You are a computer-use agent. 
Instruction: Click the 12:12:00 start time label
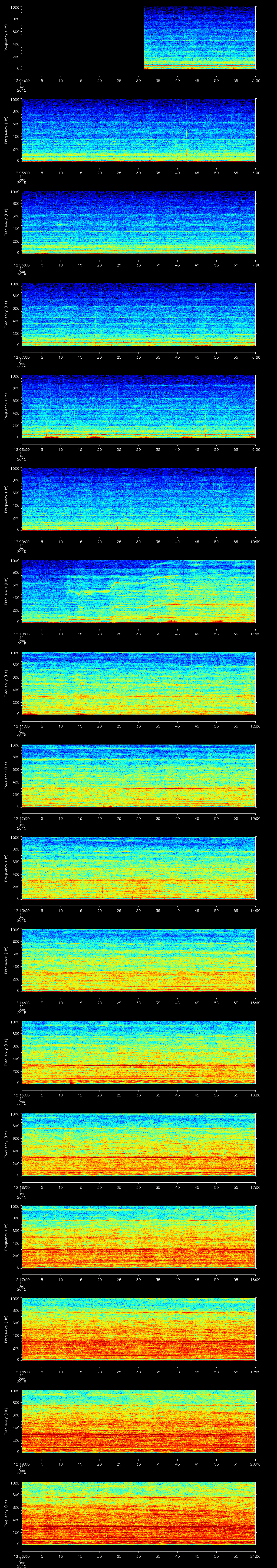point(21,818)
